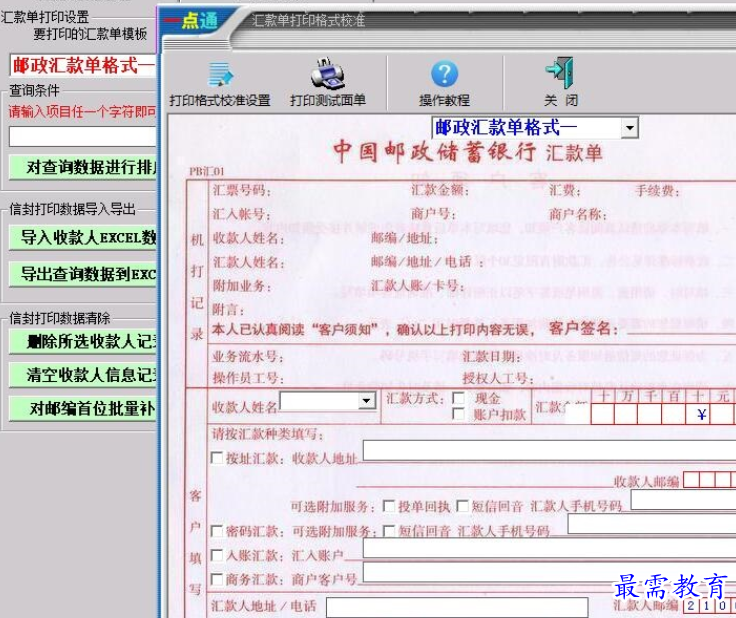Tick 短信回音 checkbox in 密码汇款 row
The height and width of the screenshot is (618, 736).
389,531
